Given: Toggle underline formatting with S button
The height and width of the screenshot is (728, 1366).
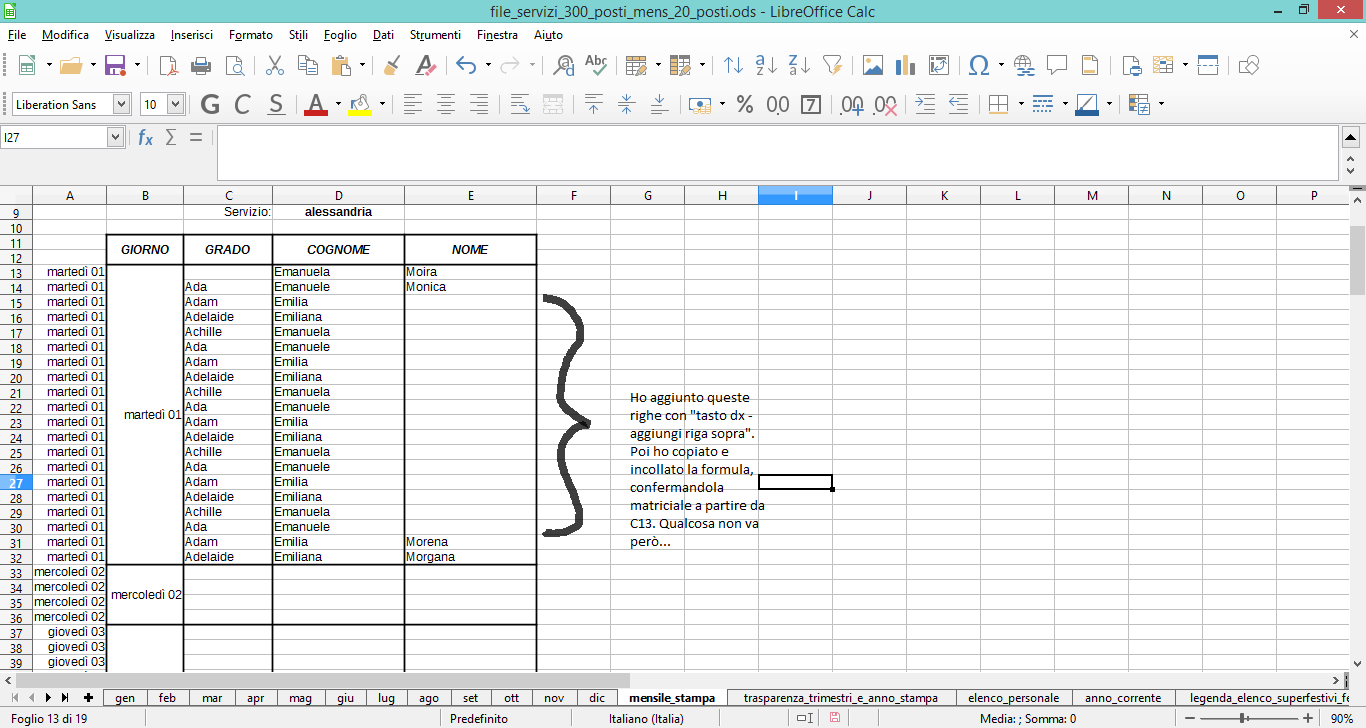Looking at the screenshot, I should click(x=276, y=105).
